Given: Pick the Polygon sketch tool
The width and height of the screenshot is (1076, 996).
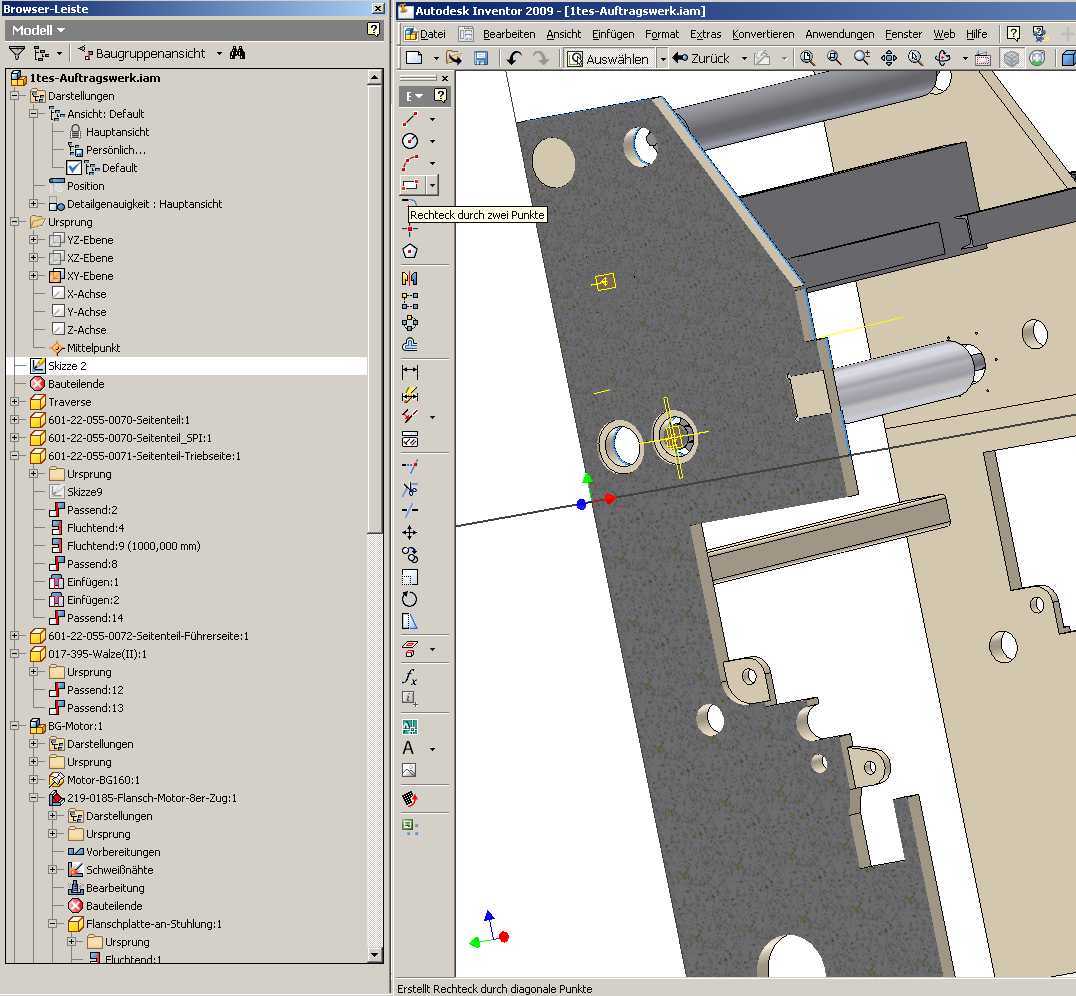Looking at the screenshot, I should click(x=410, y=251).
